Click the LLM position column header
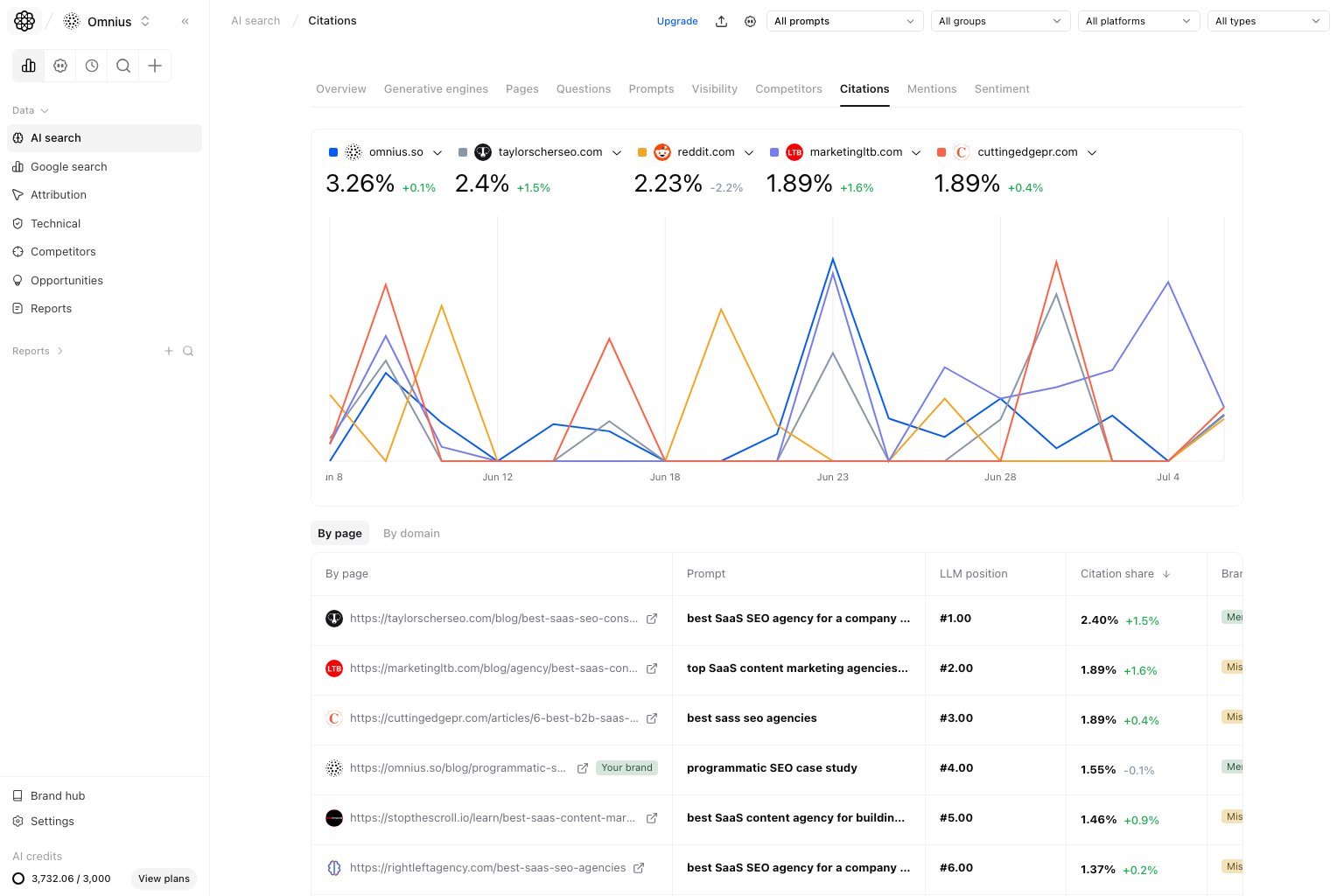Viewport: 1344px width, 896px height. click(973, 574)
